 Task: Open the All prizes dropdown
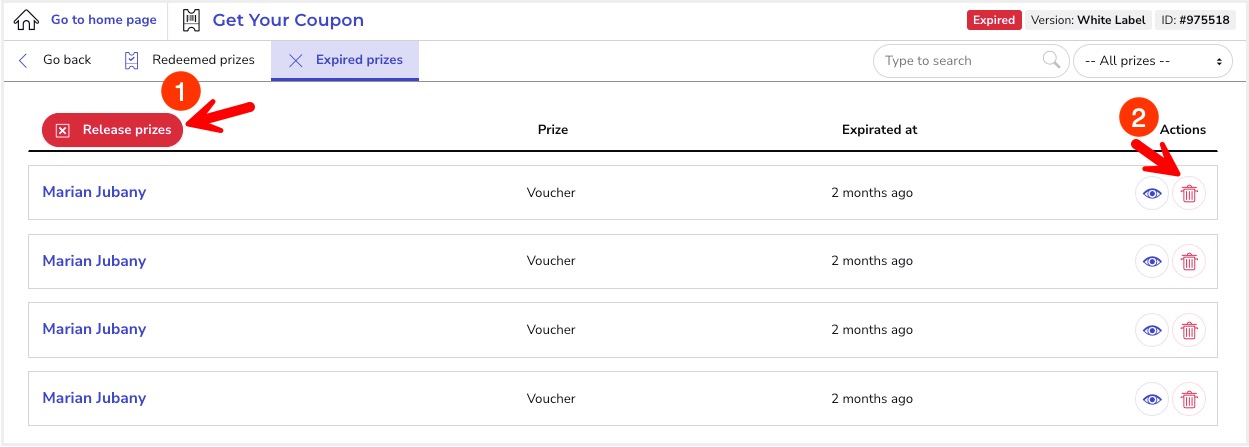click(x=1152, y=61)
